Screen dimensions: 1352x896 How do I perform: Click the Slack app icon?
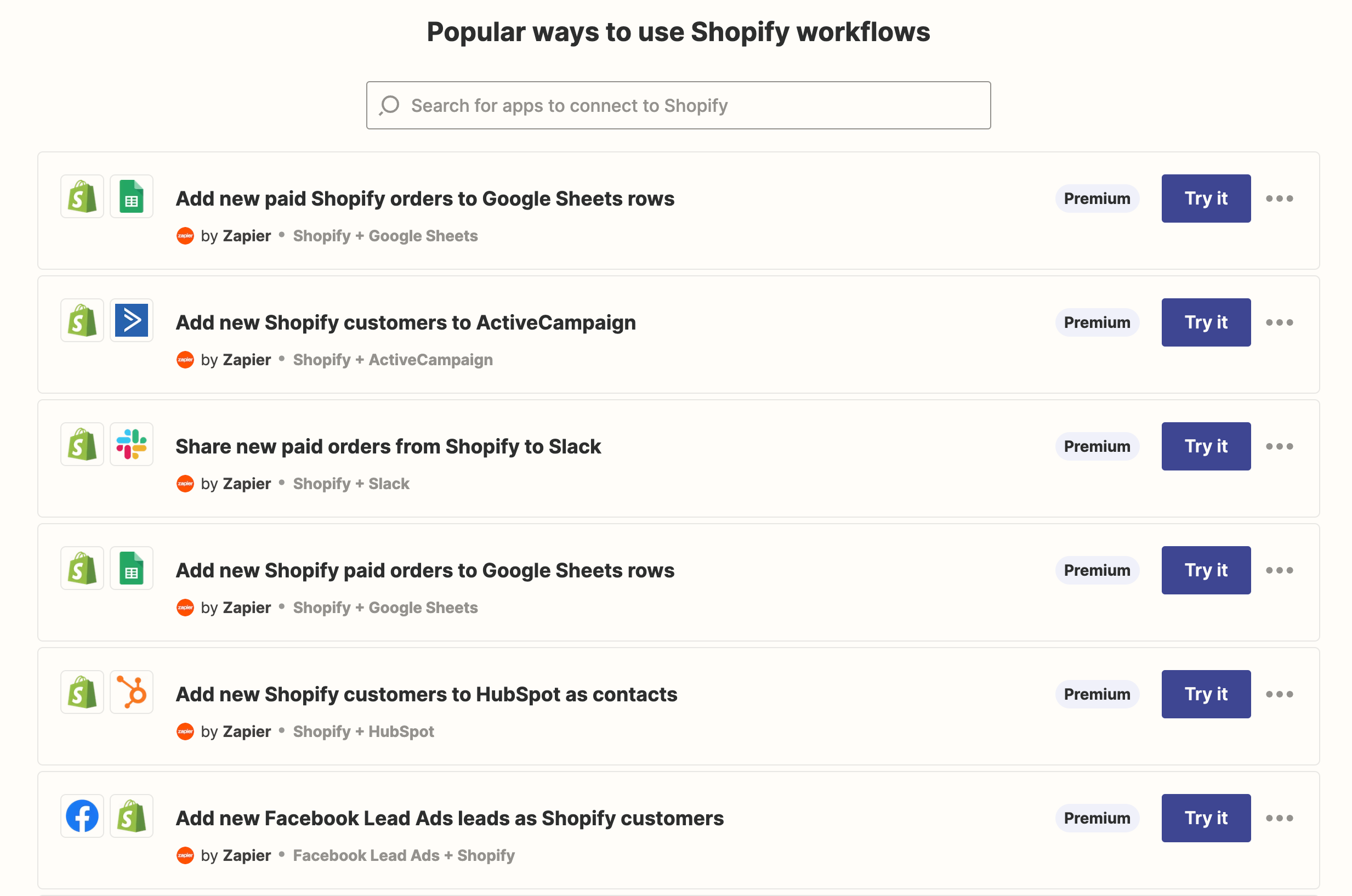coord(132,445)
